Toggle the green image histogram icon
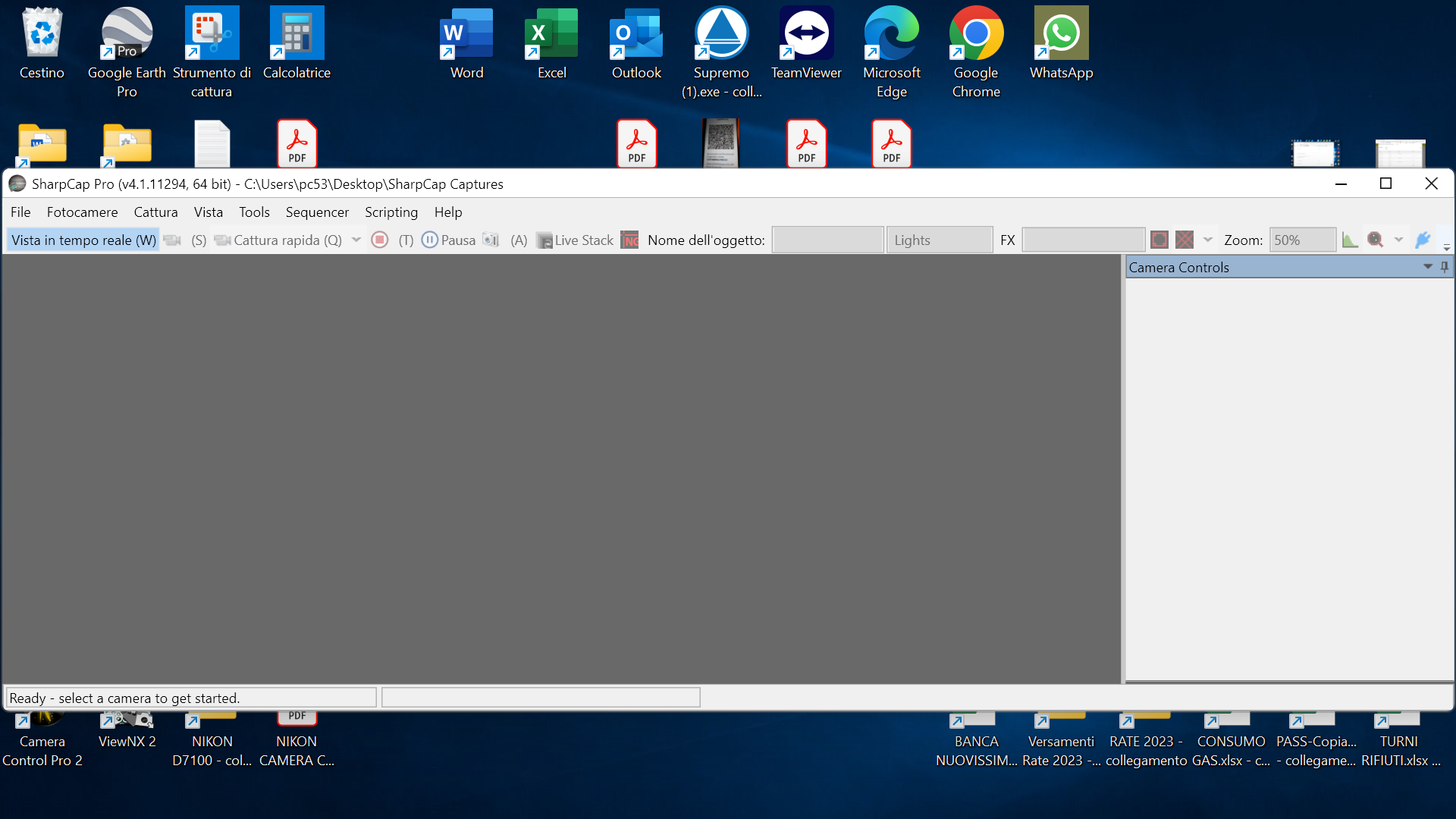The width and height of the screenshot is (1456, 819). pos(1350,240)
